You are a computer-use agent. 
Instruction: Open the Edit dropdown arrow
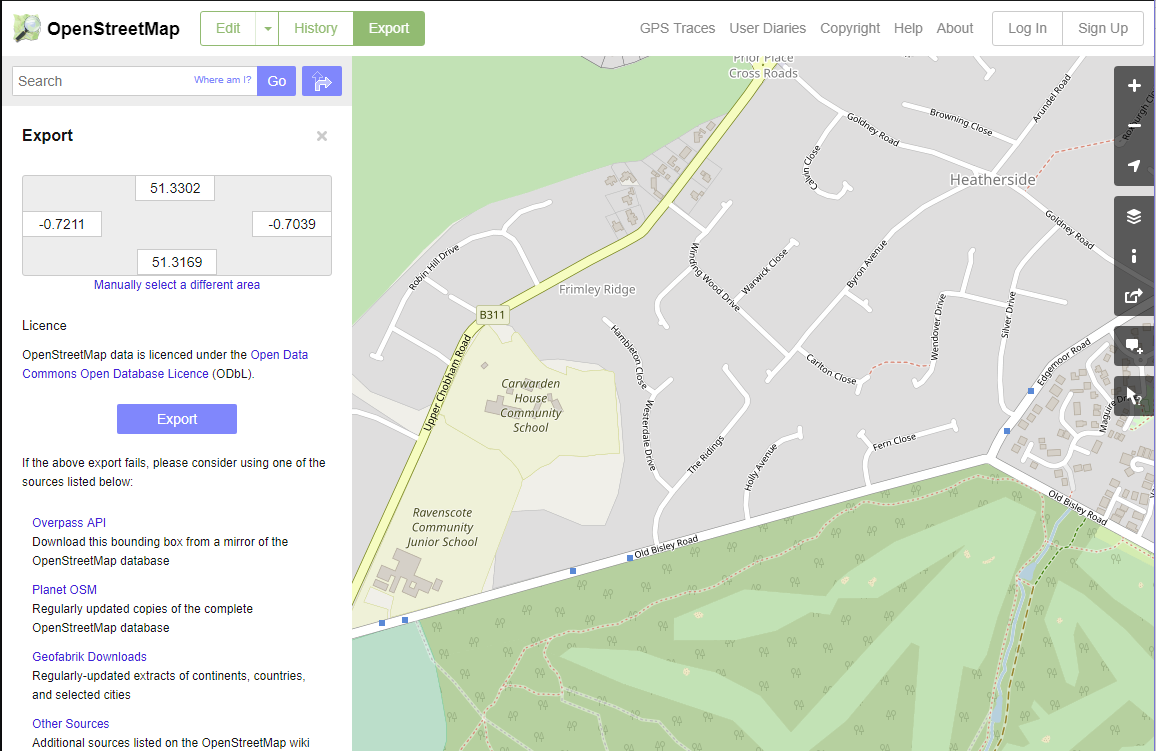[x=268, y=29]
